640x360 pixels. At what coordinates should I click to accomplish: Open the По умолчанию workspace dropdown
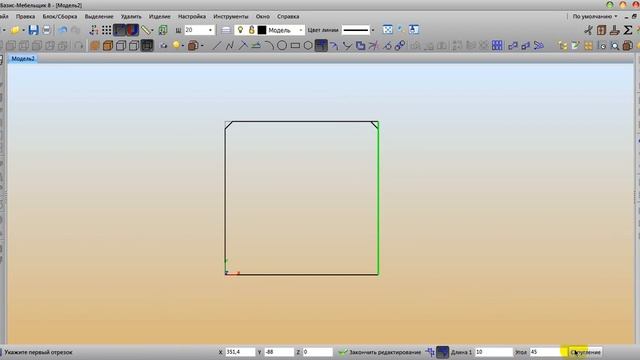click(x=595, y=16)
